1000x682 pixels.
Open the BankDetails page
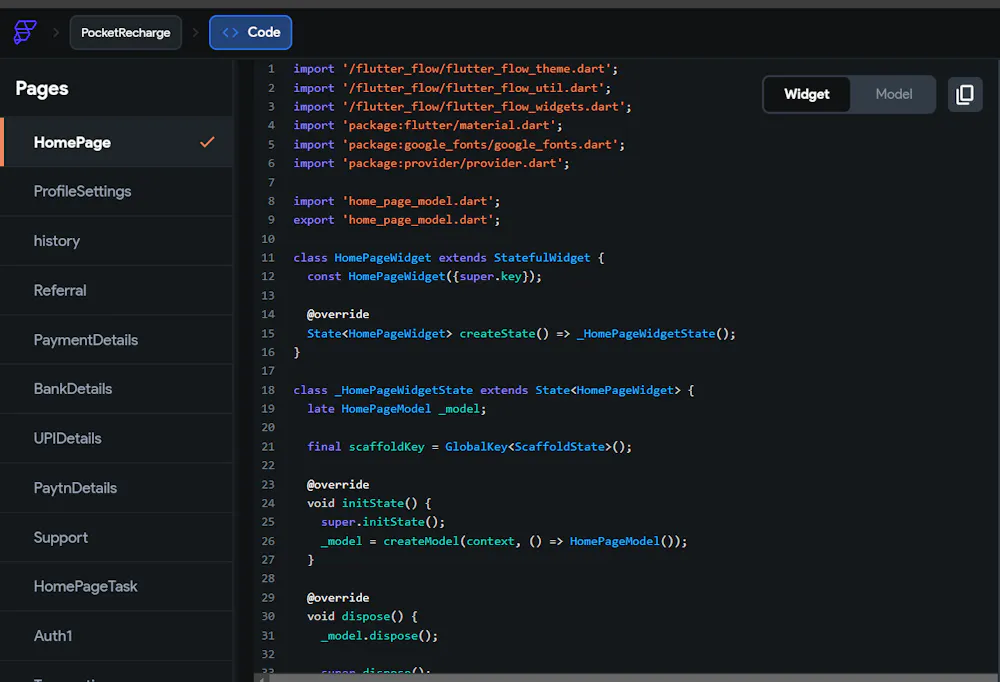[117, 389]
